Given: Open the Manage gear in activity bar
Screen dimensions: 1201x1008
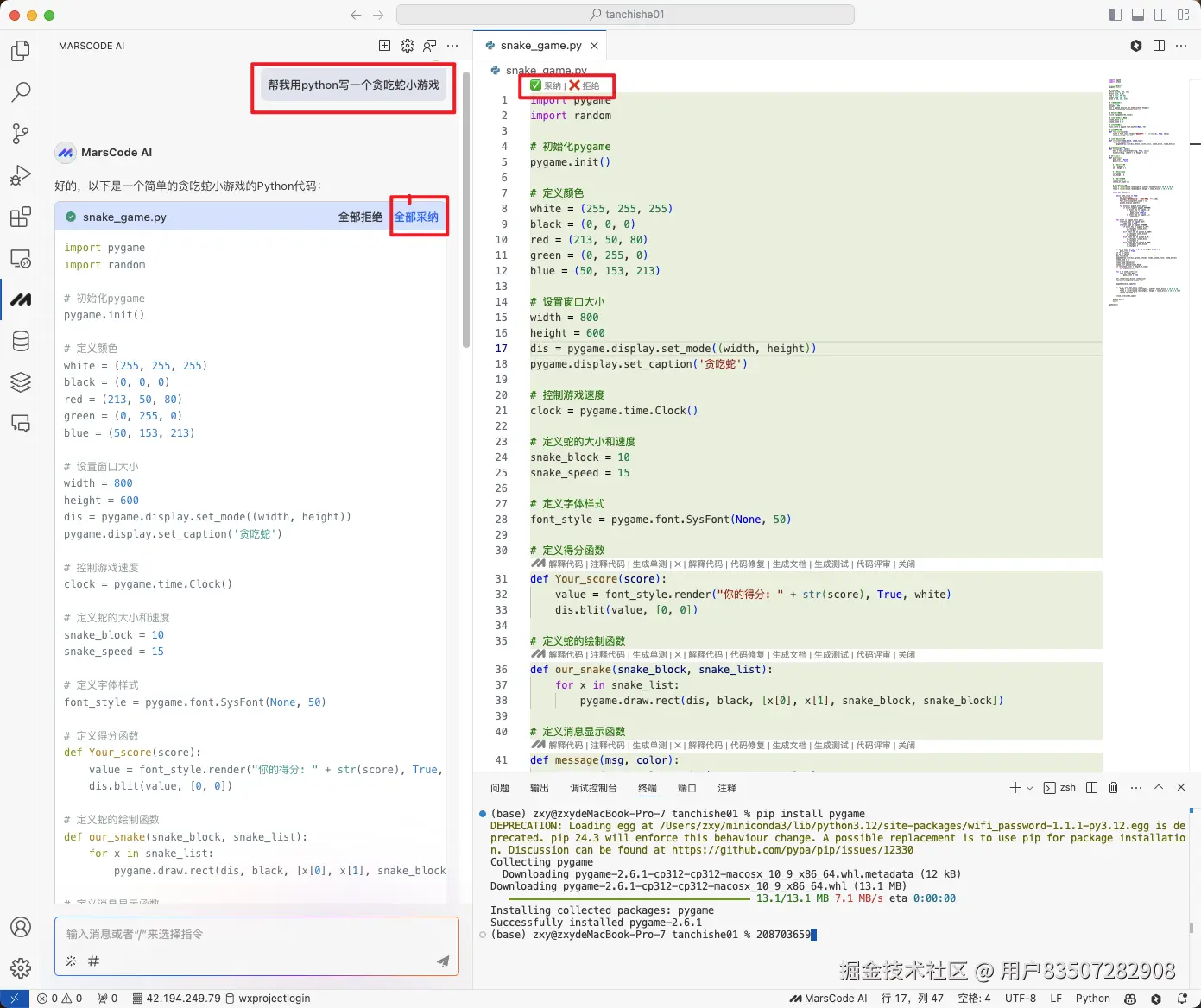Looking at the screenshot, I should click(21, 968).
